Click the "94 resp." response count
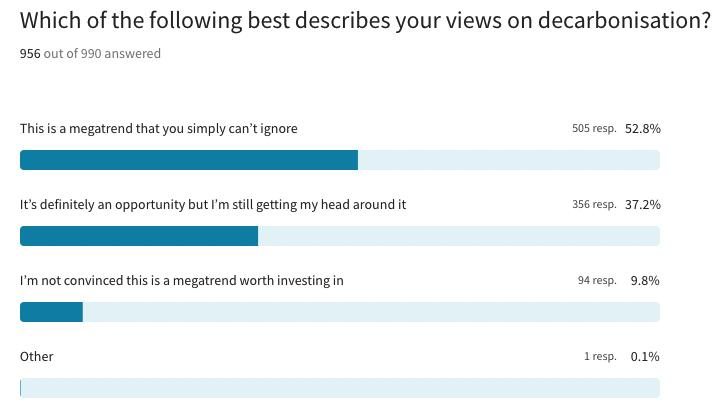 tap(597, 281)
